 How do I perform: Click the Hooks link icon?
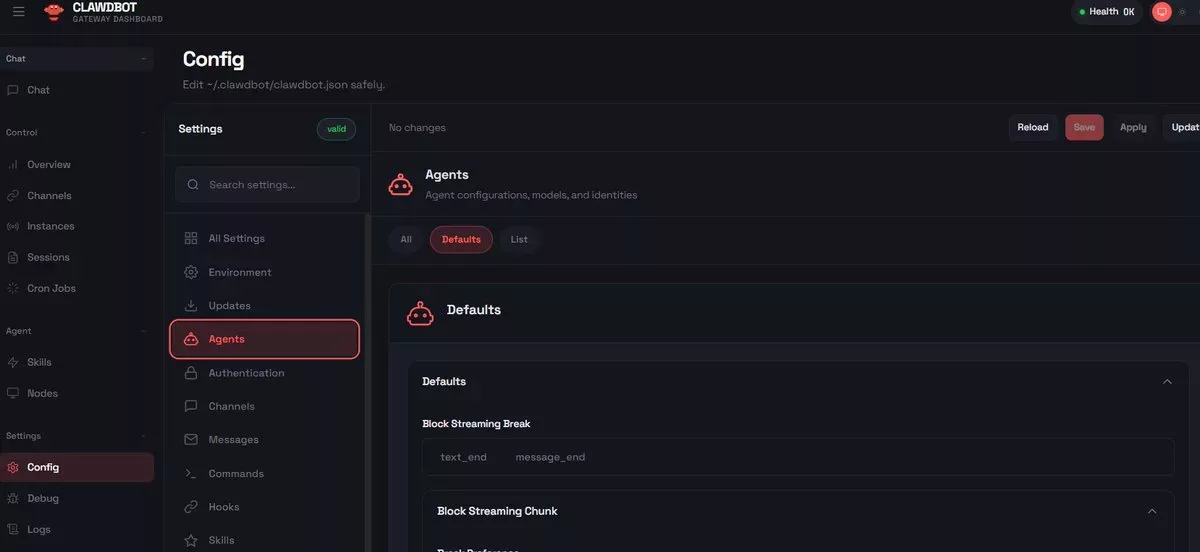click(x=191, y=507)
